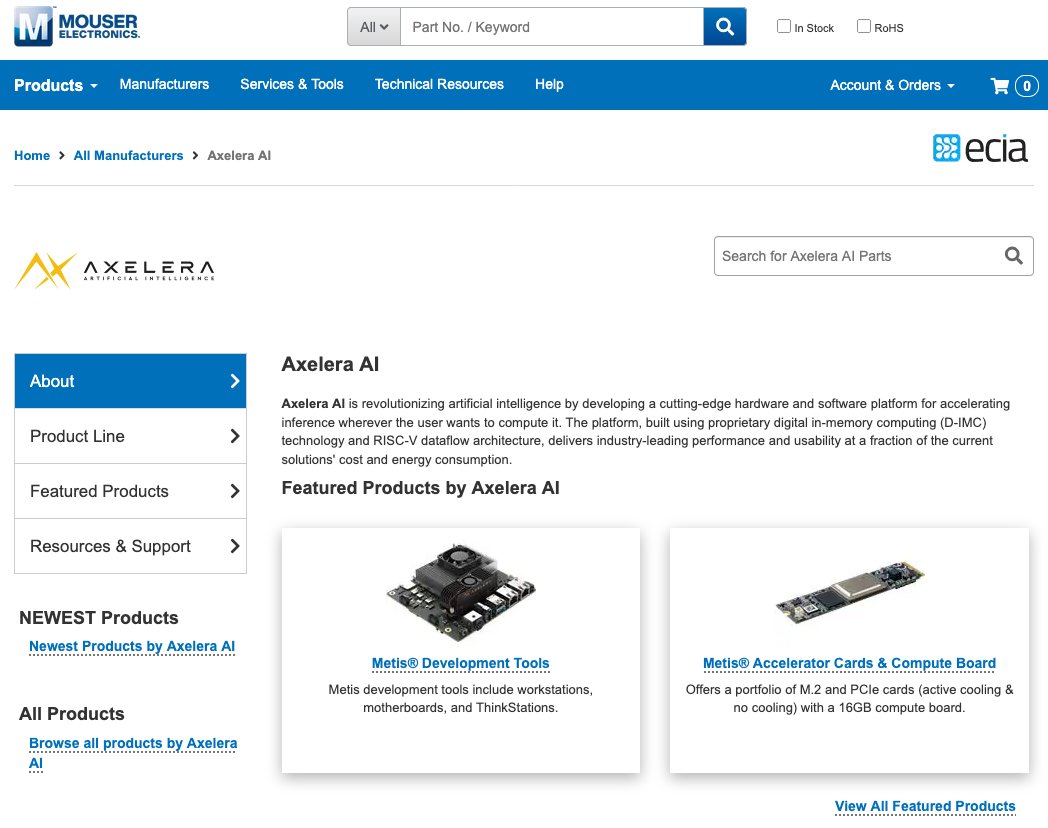Click the Axelera AI brand logo
1048x828 pixels.
115,270
